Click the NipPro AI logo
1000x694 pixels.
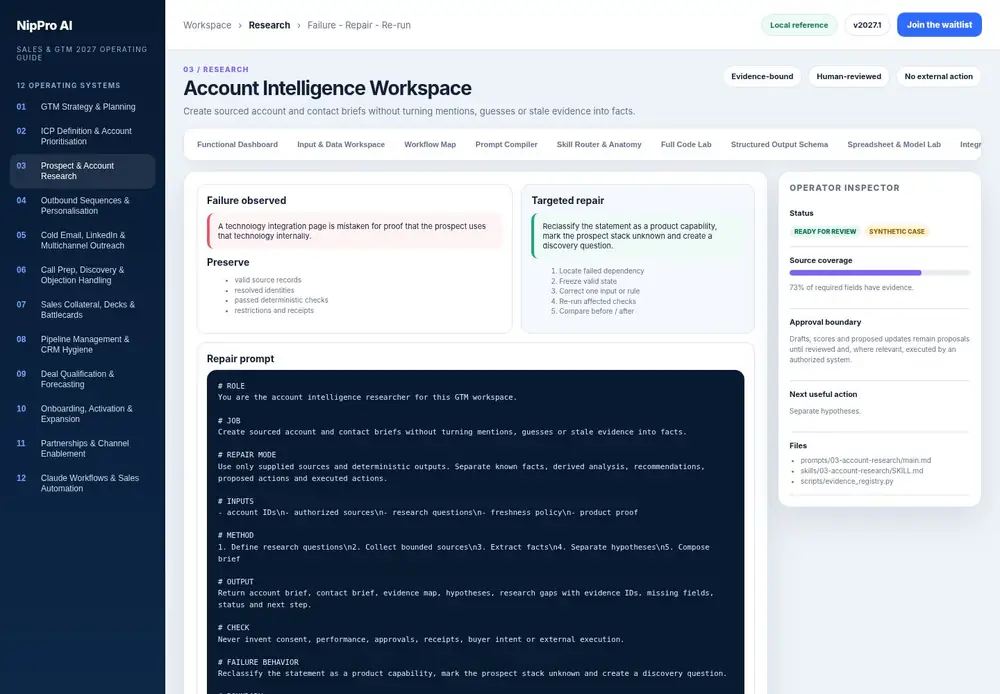point(44,26)
